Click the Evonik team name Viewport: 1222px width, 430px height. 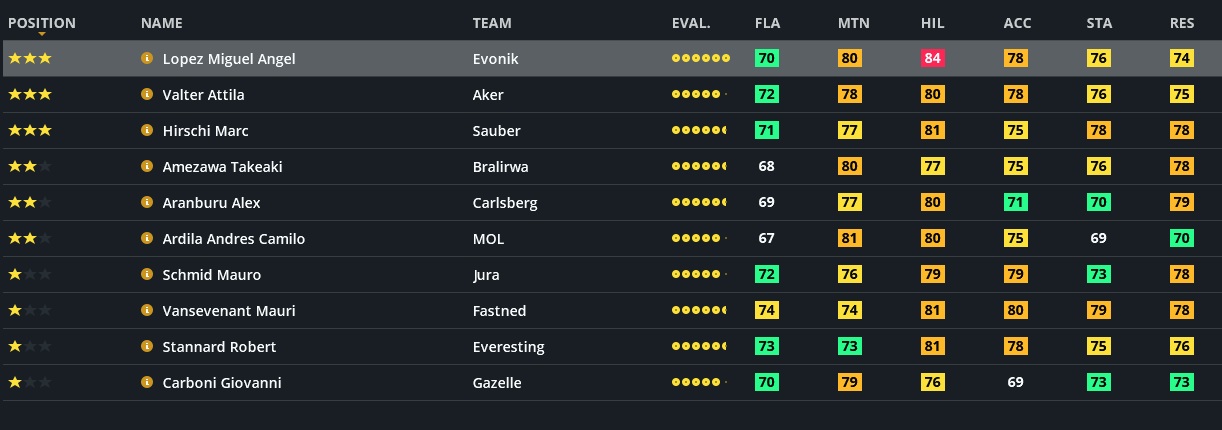coord(495,59)
